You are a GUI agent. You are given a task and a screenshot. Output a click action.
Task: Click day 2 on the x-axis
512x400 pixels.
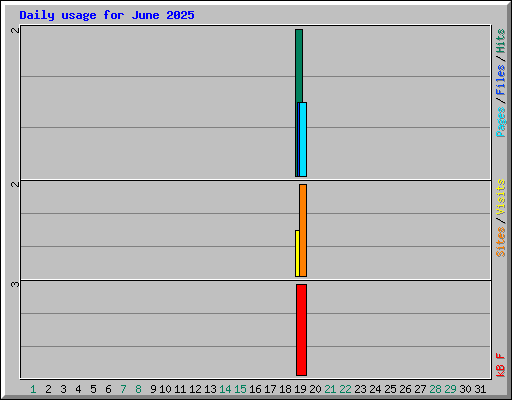(48, 389)
